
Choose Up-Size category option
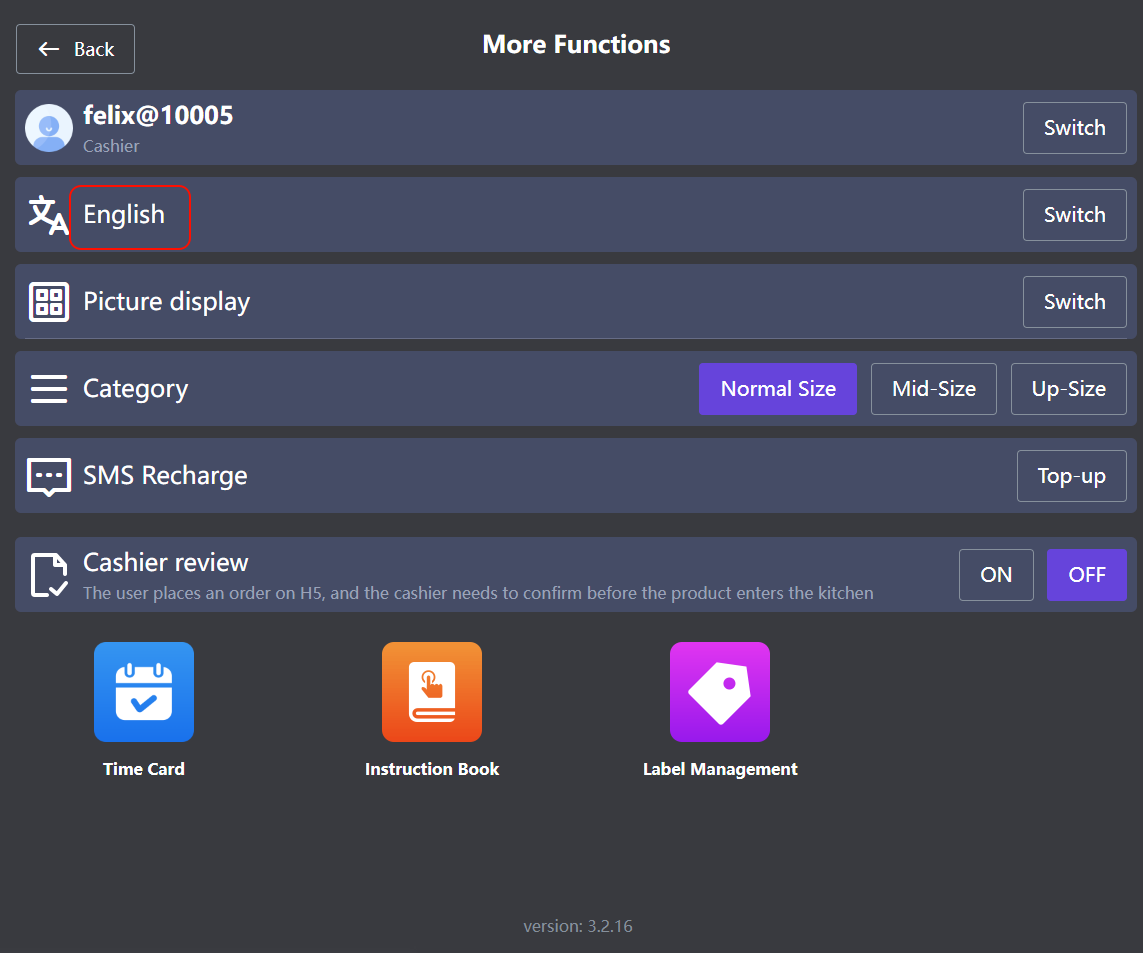(1069, 389)
